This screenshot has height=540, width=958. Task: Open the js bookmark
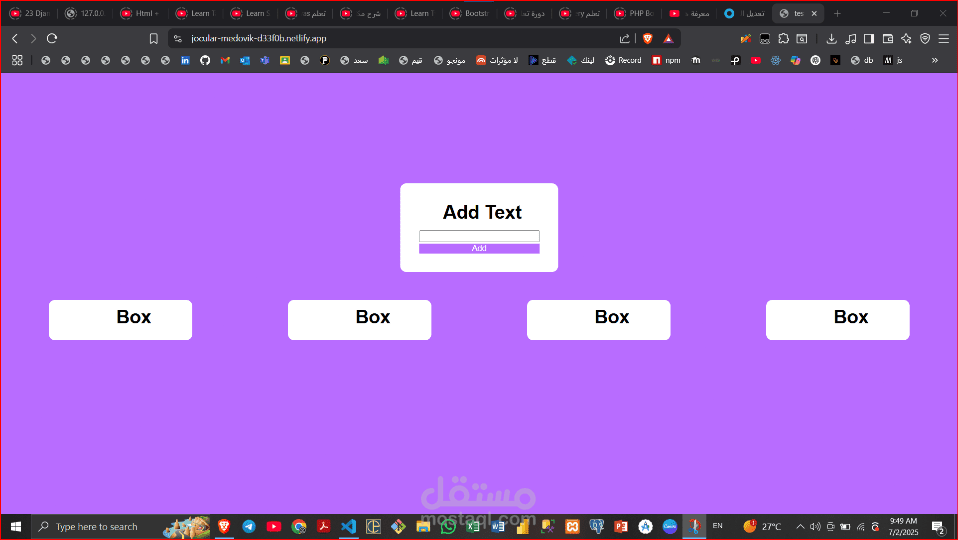[893, 60]
